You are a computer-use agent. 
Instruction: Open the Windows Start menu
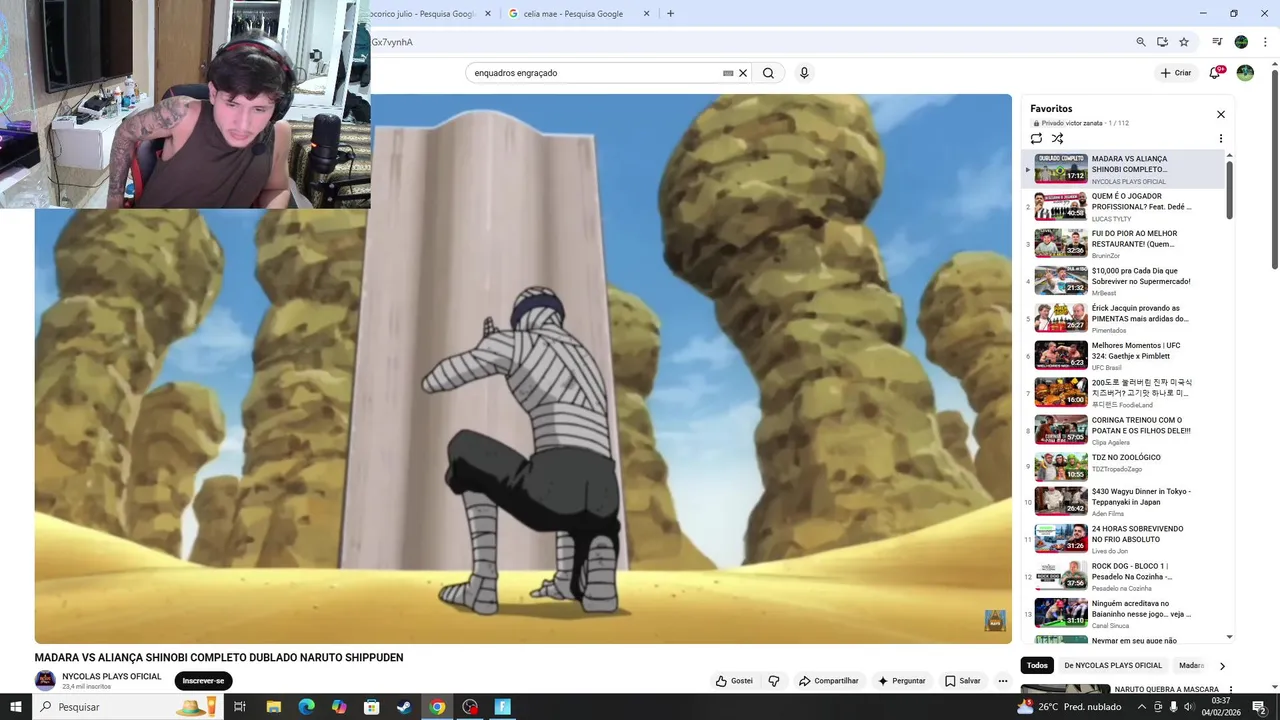point(16,707)
